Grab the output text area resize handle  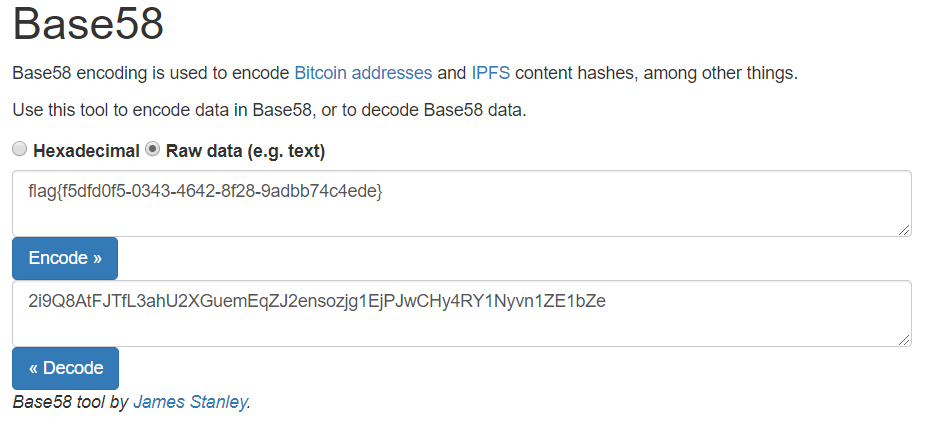point(905,340)
